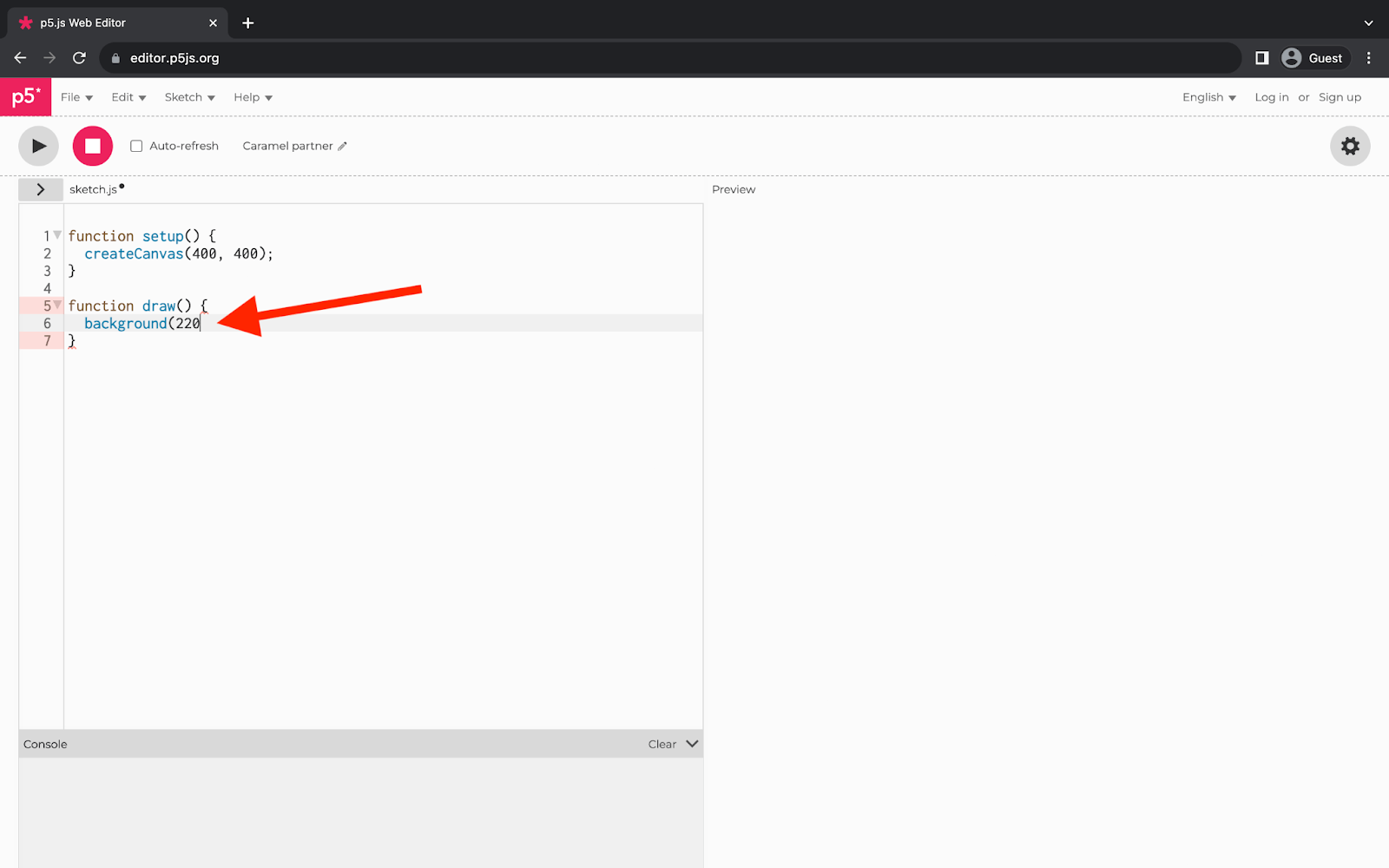Screen dimensions: 1389x868
Task: Open the English language dropdown
Action: click(1208, 96)
